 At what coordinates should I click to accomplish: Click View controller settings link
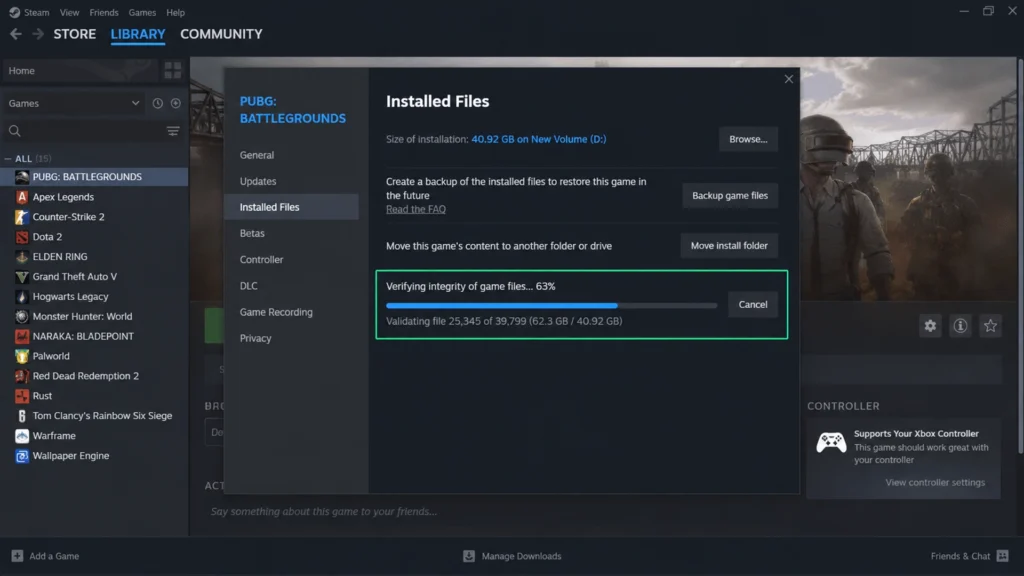935,483
